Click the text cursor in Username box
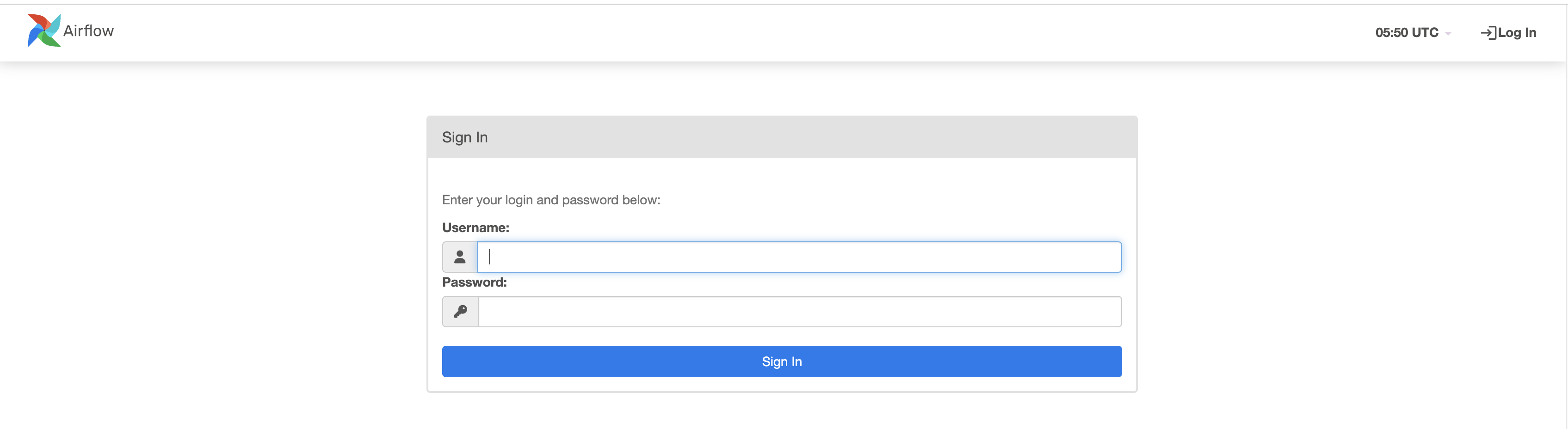 point(489,257)
